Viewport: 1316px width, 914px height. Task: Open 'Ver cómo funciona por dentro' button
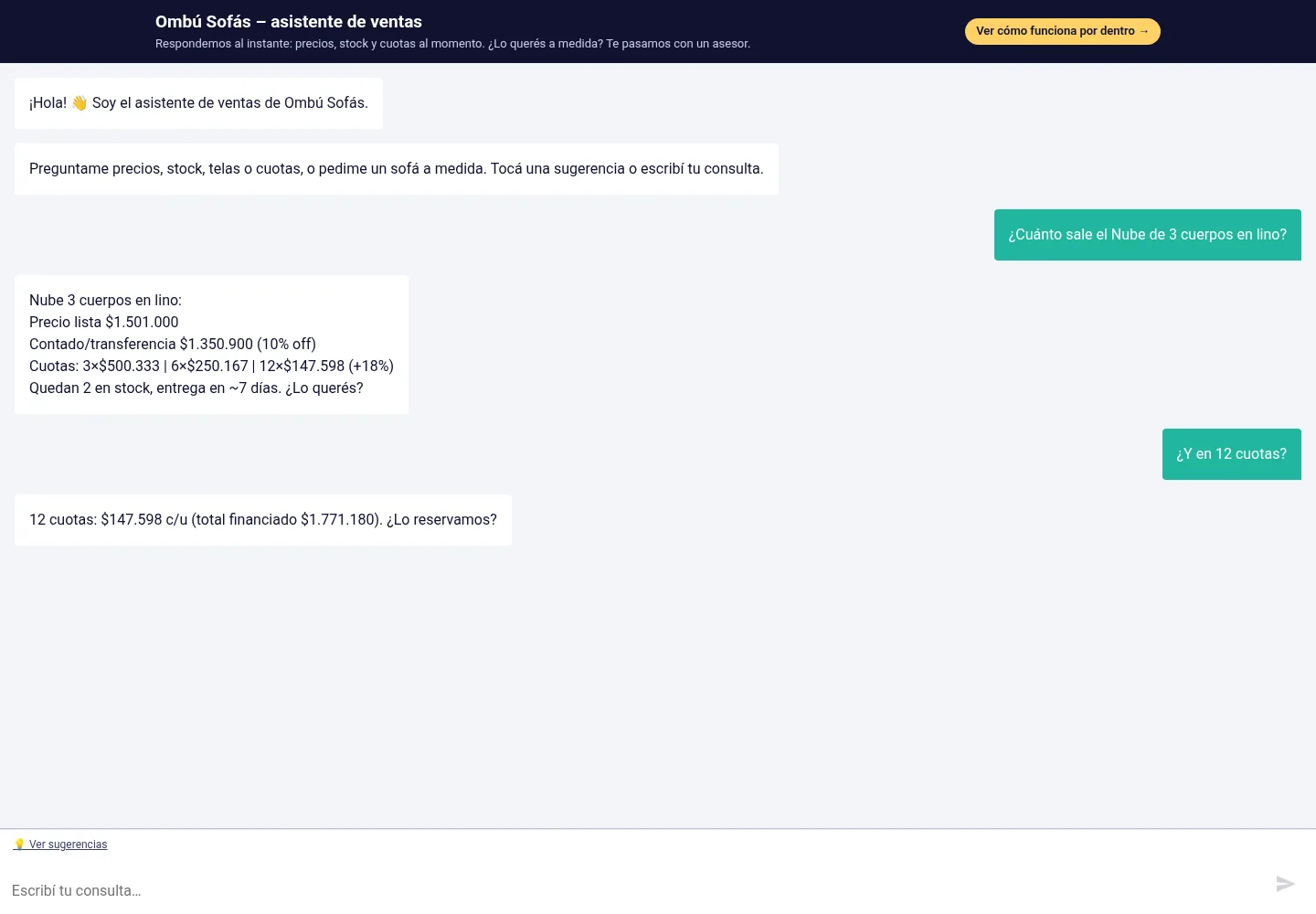(1063, 31)
